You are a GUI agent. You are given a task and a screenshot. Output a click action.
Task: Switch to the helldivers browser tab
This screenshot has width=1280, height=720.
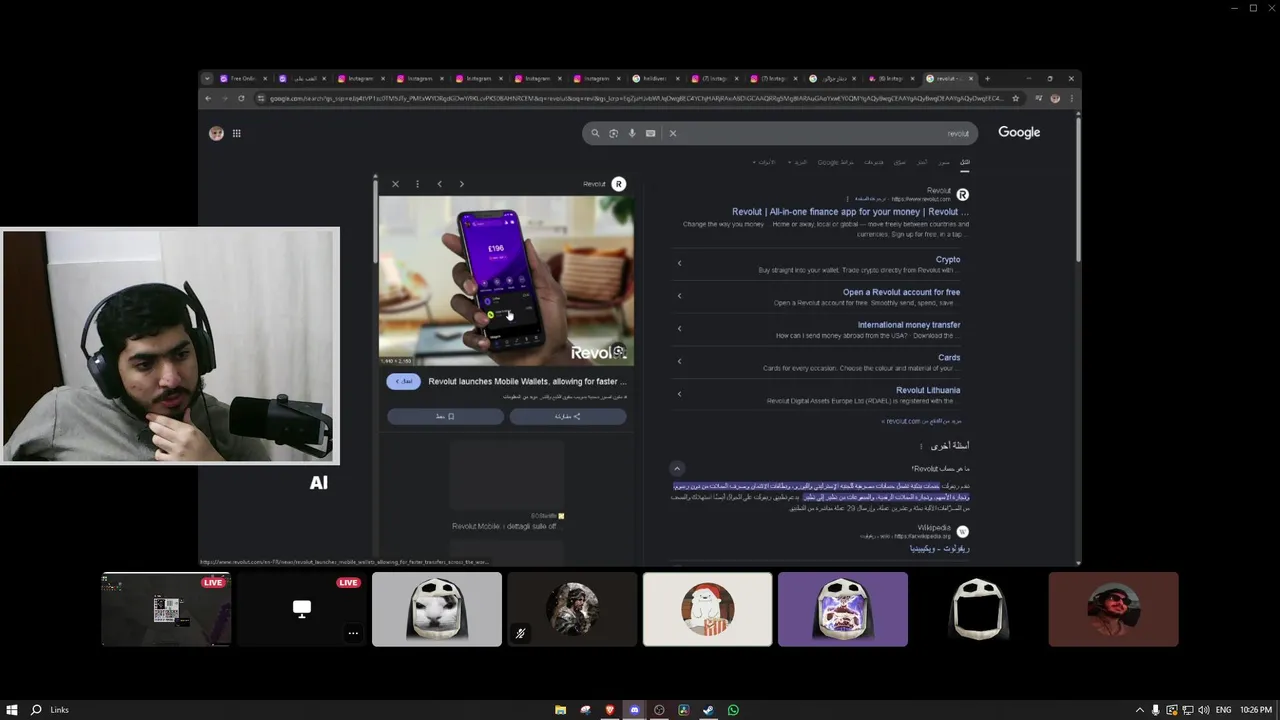click(x=654, y=78)
